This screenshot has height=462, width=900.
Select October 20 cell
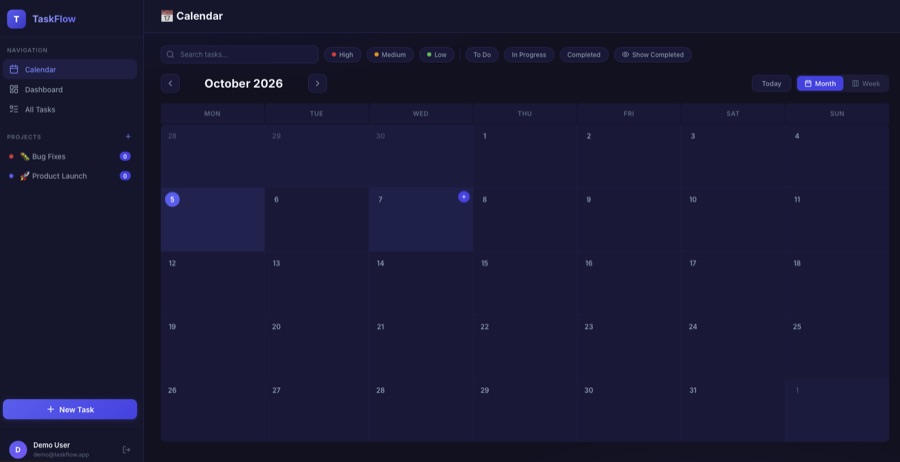(316, 347)
